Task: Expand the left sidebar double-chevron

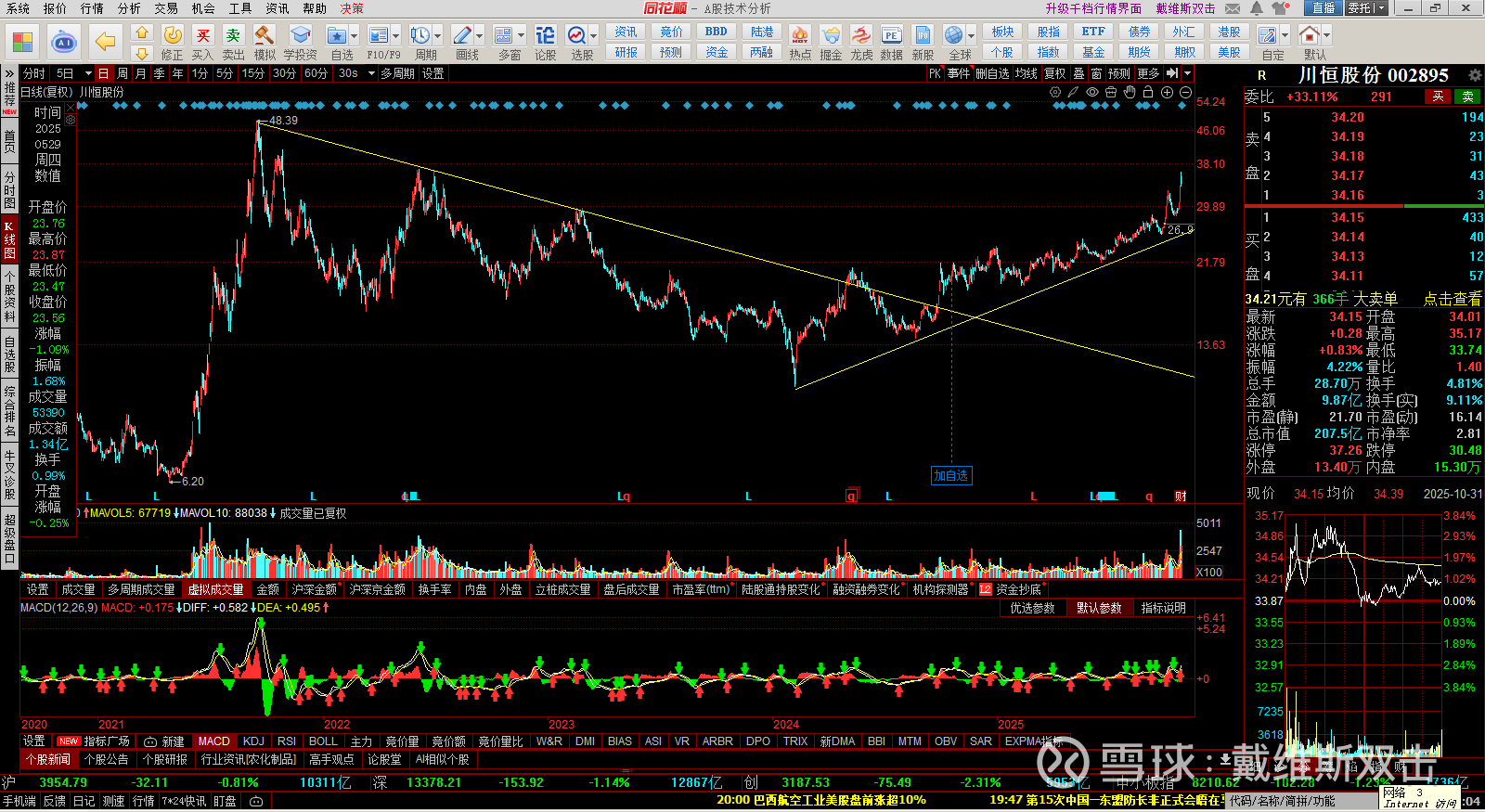Action: (9, 73)
